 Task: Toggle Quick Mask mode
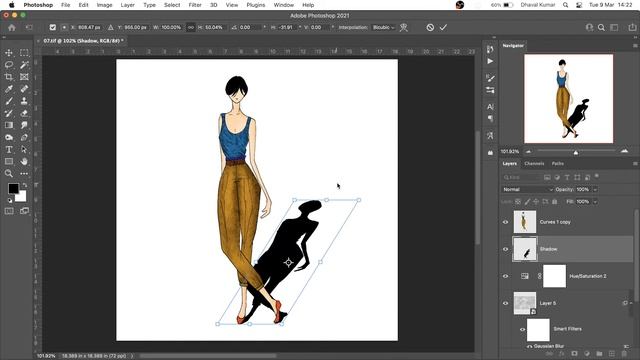point(9,211)
